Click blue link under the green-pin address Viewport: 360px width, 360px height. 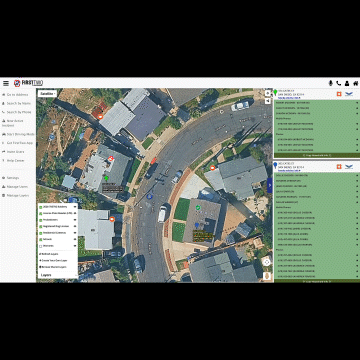tap(289, 98)
